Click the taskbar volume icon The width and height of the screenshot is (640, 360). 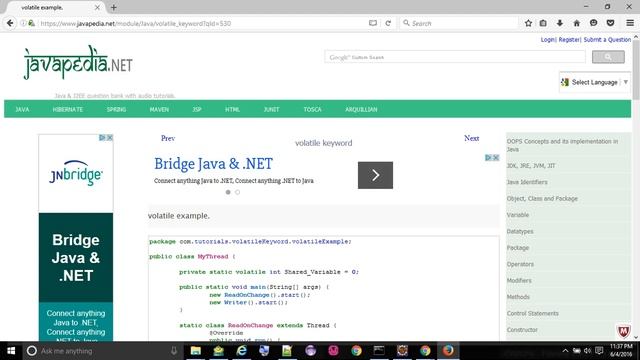click(587, 351)
